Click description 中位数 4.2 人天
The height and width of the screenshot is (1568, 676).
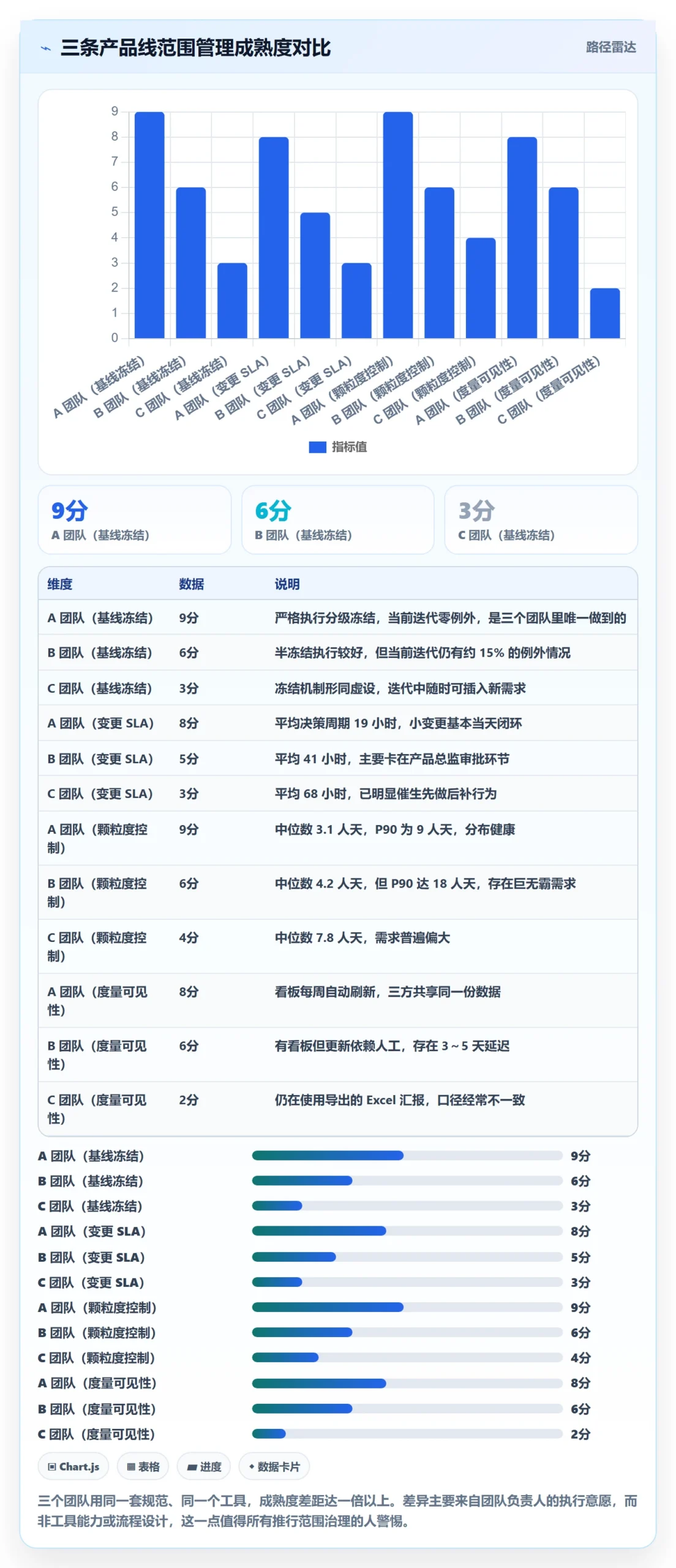pyautogui.click(x=426, y=883)
